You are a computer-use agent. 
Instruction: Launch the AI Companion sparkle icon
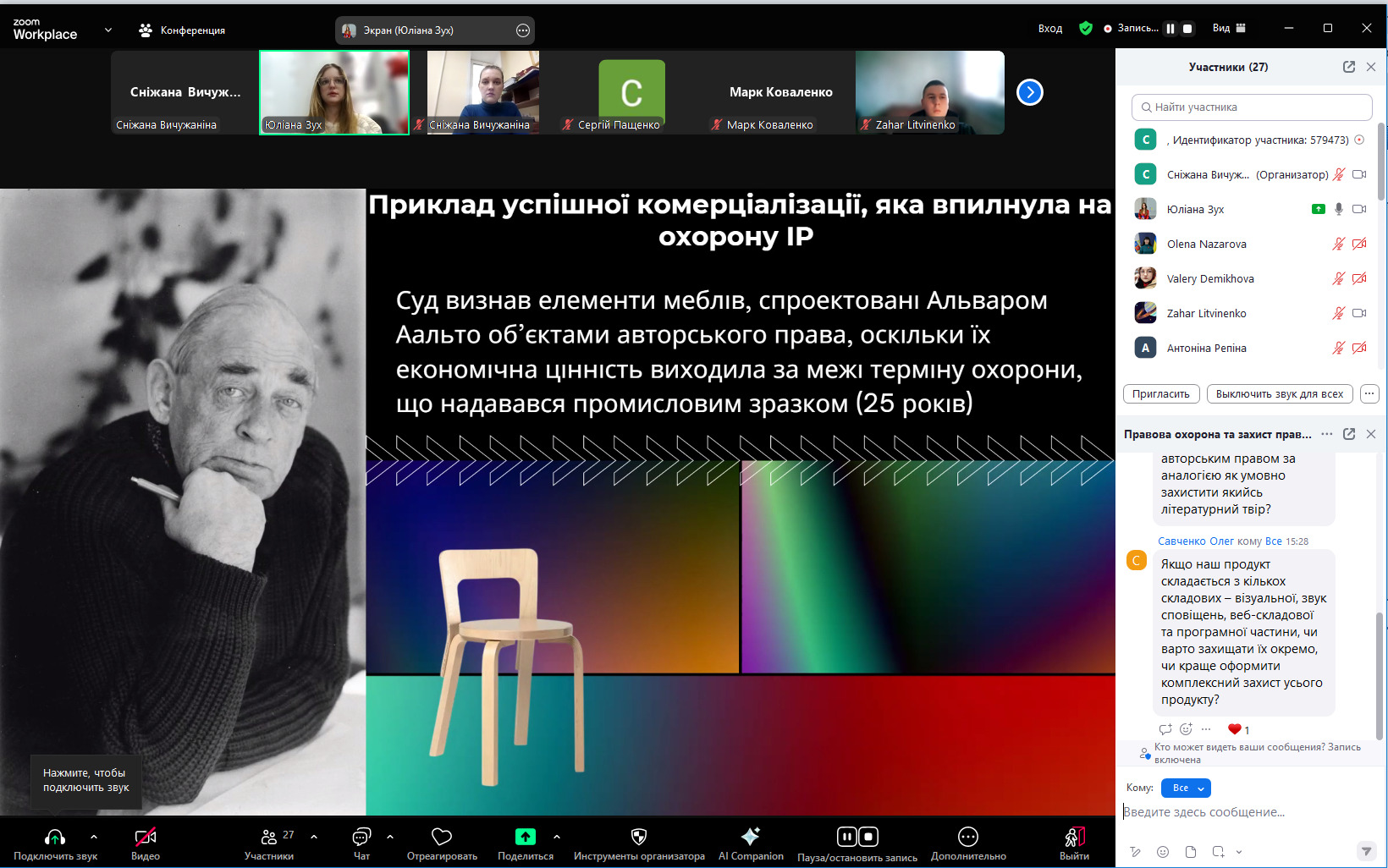pos(751,838)
